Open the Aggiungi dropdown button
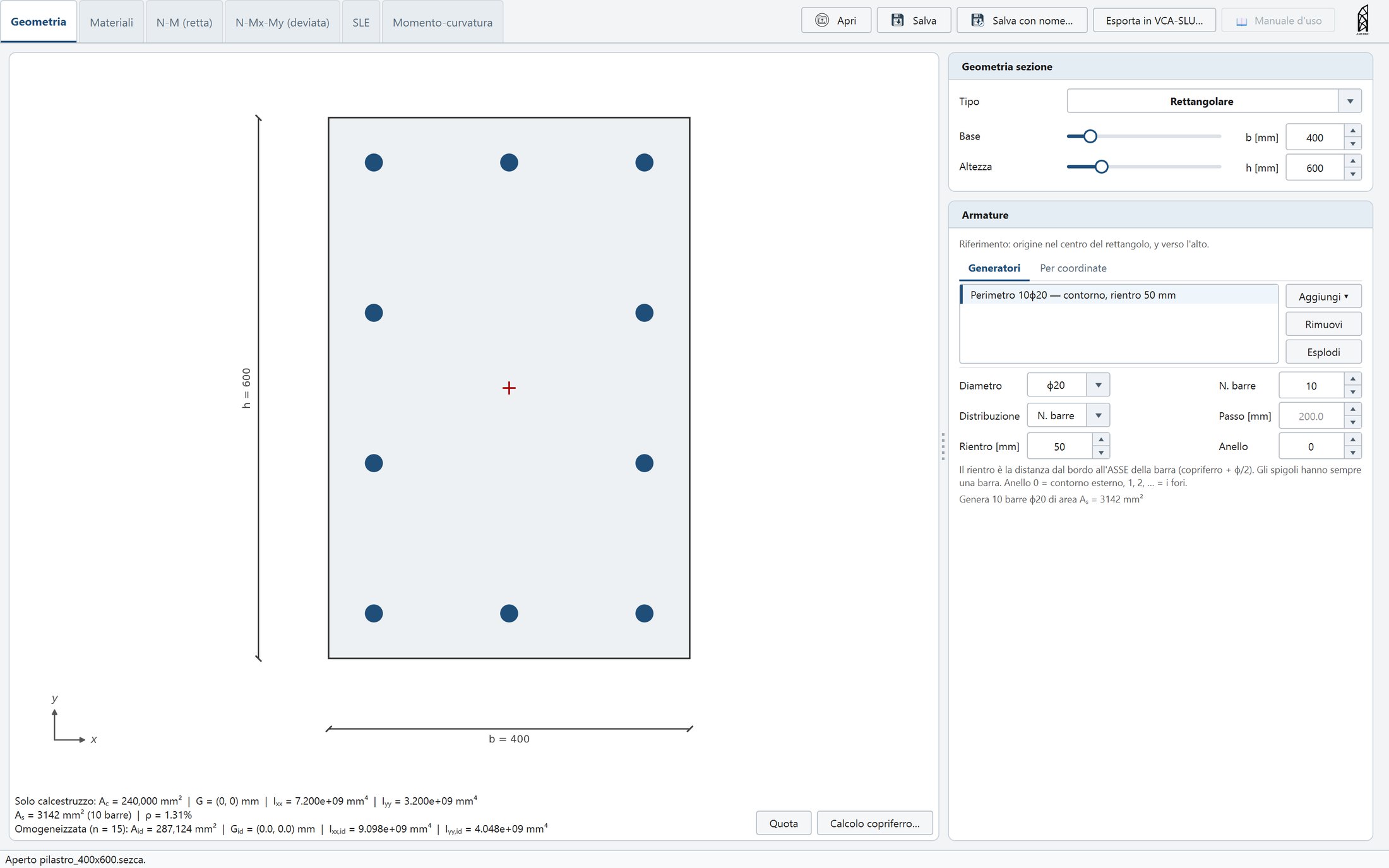The width and height of the screenshot is (1389, 868). 1323,296
